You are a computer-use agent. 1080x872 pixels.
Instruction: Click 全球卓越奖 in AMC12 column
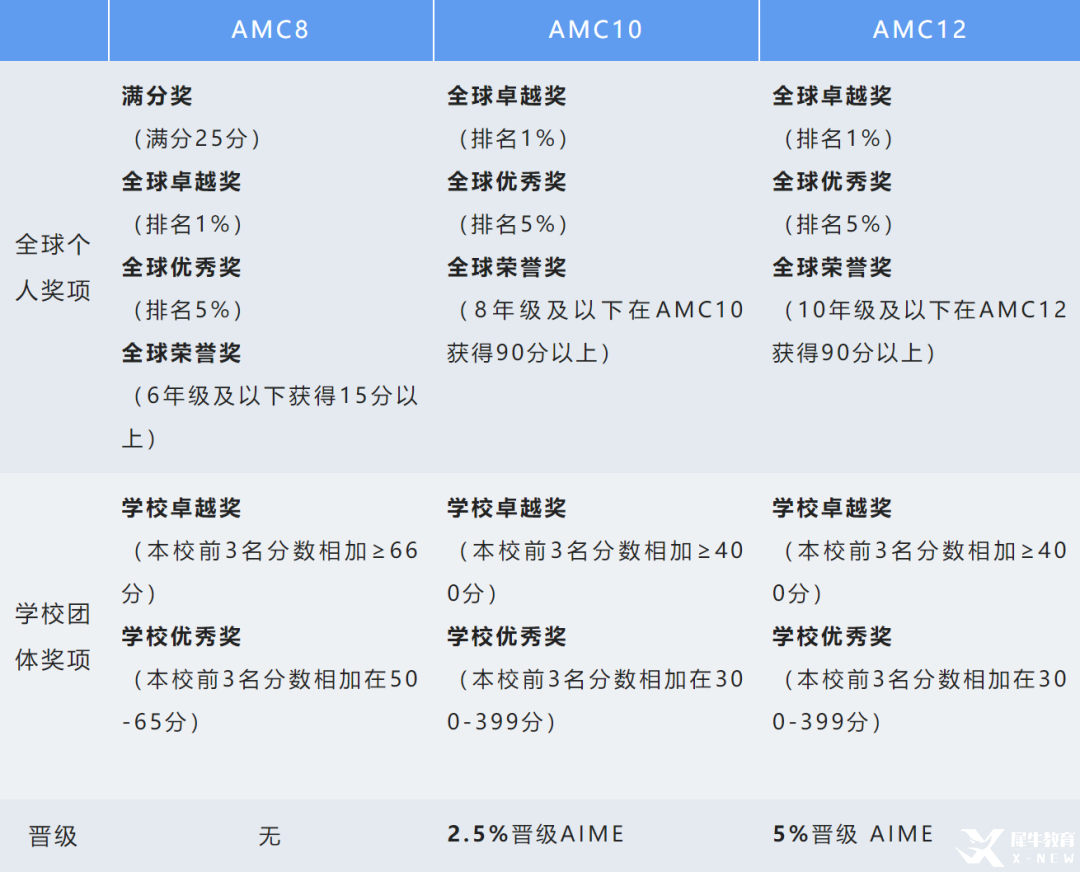click(x=831, y=96)
